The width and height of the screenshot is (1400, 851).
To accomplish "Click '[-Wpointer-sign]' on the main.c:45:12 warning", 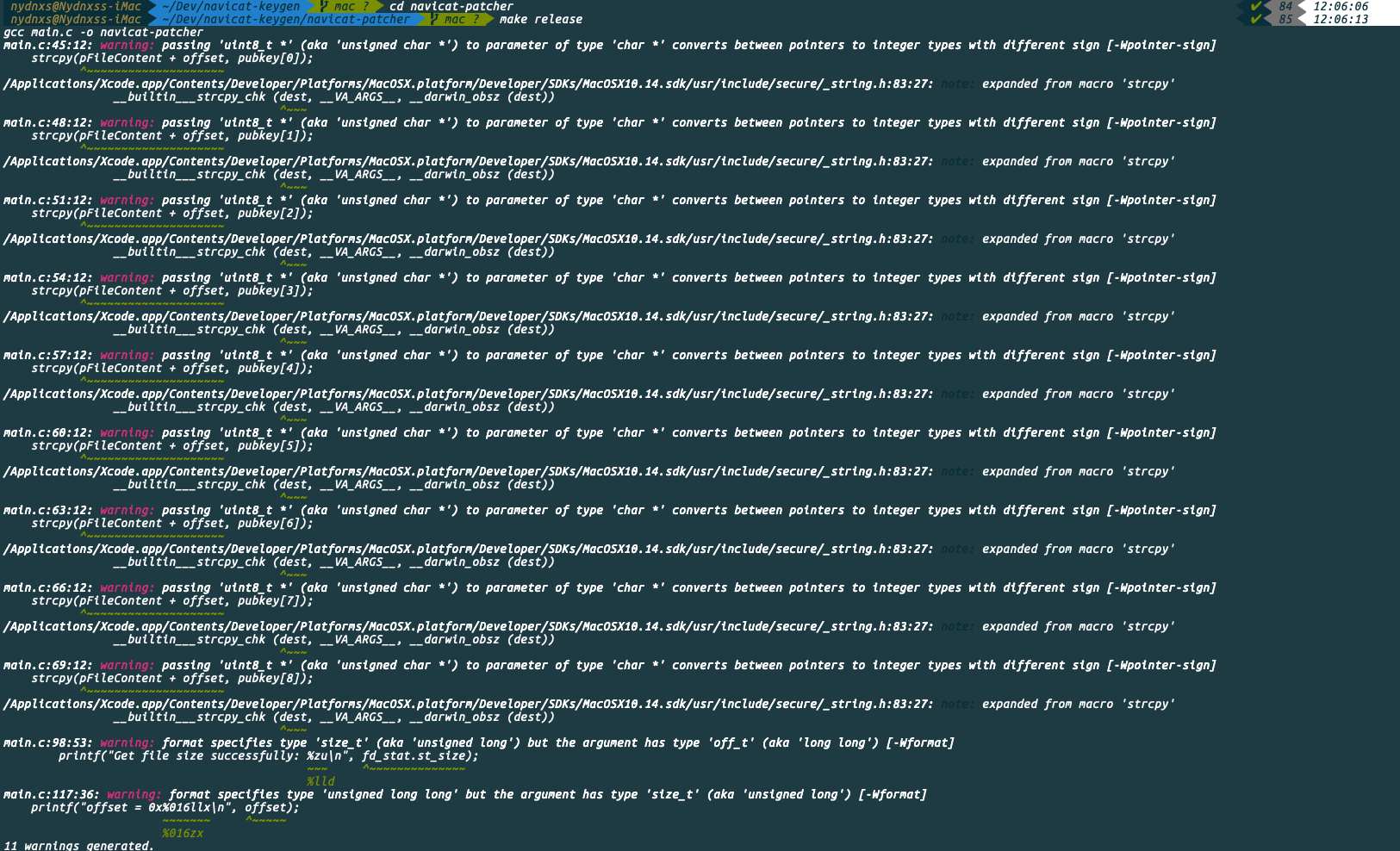I will point(1161,45).
